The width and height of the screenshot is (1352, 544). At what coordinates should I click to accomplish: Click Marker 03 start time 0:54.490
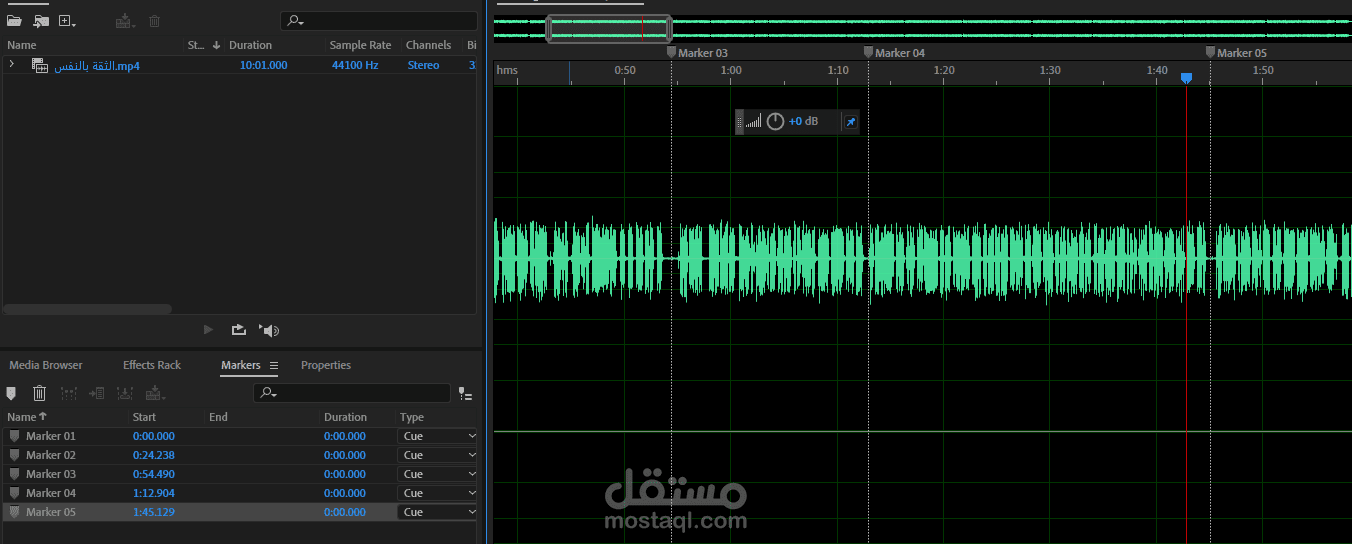154,474
